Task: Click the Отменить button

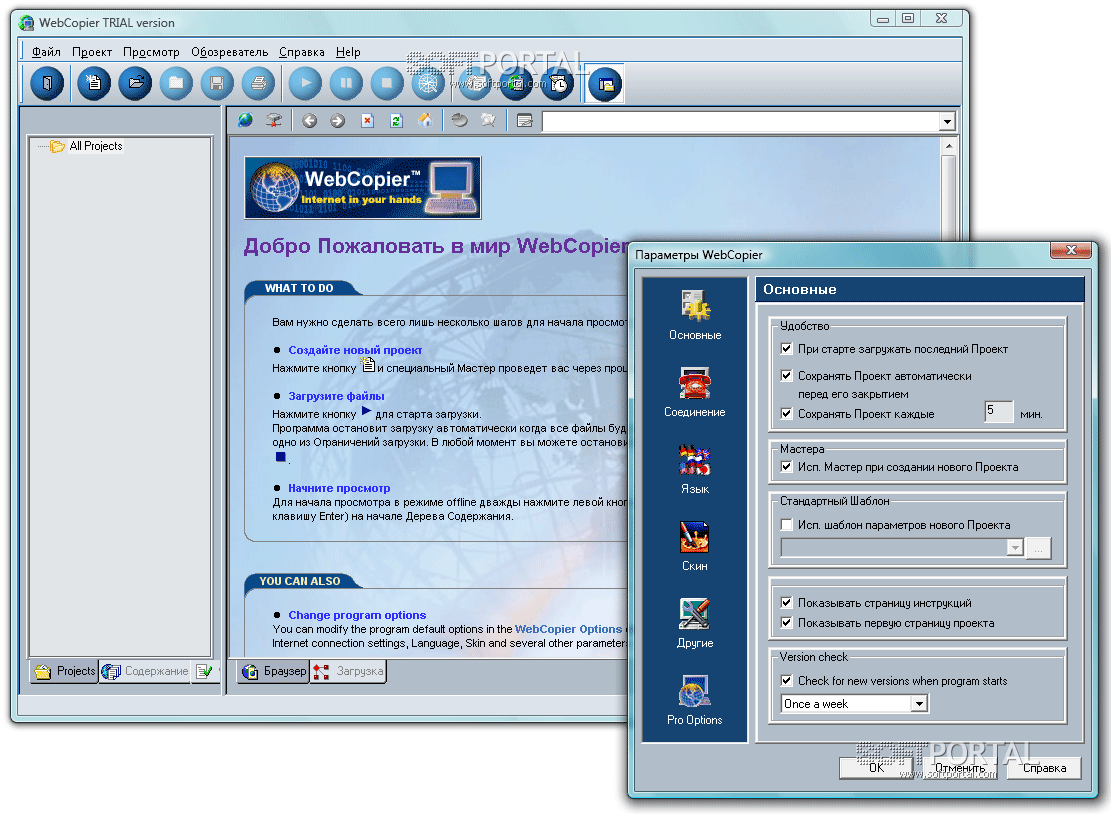Action: point(960,768)
